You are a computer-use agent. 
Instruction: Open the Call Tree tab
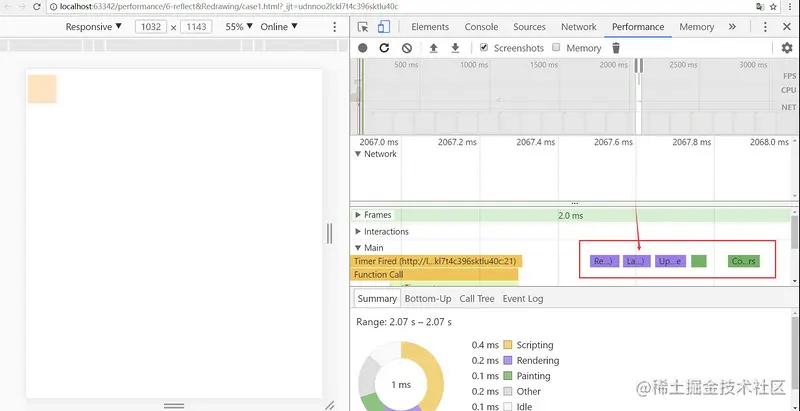click(477, 299)
